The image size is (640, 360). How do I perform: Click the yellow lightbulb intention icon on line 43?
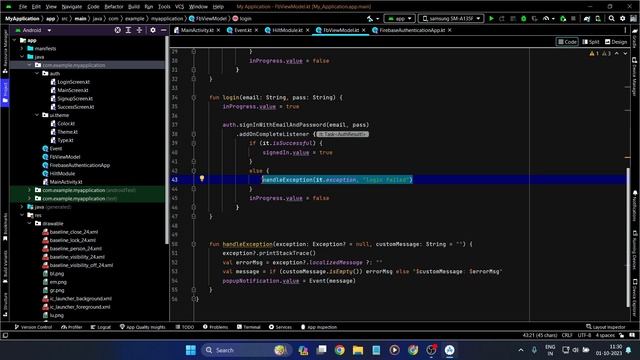pyautogui.click(x=202, y=178)
